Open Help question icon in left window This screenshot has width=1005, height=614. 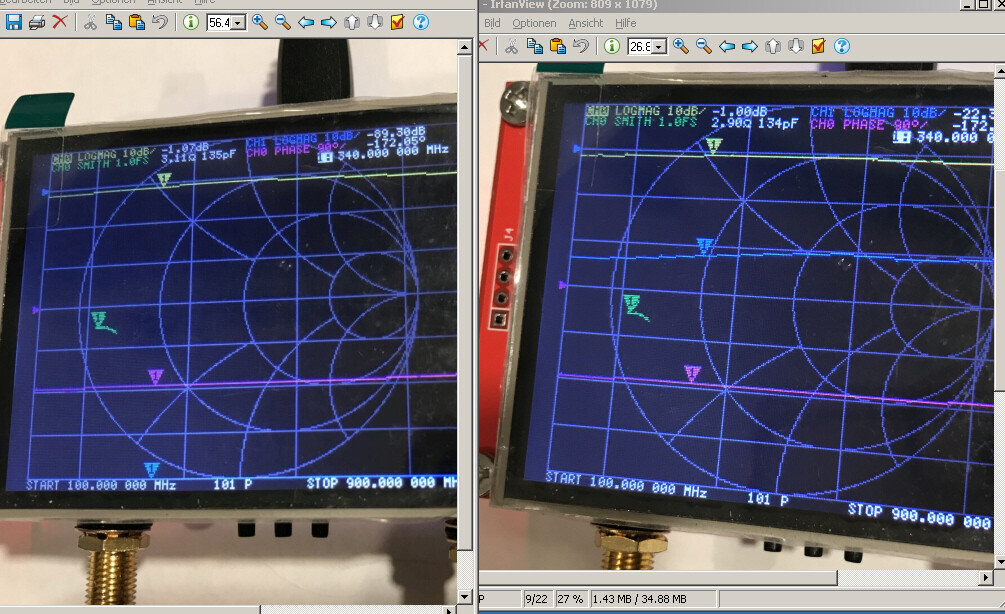tap(421, 22)
